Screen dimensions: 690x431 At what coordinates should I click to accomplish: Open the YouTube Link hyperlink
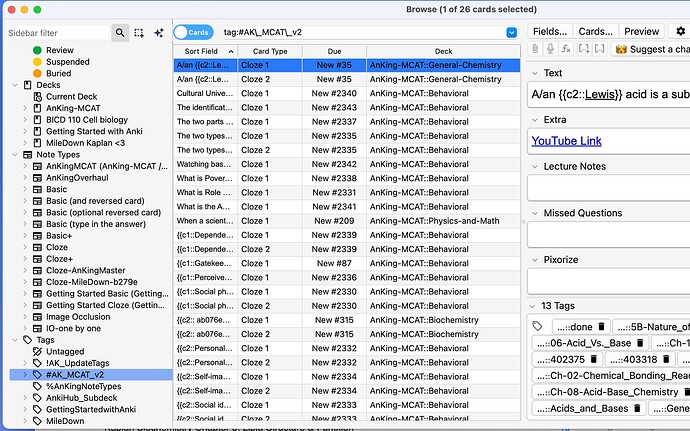click(566, 141)
